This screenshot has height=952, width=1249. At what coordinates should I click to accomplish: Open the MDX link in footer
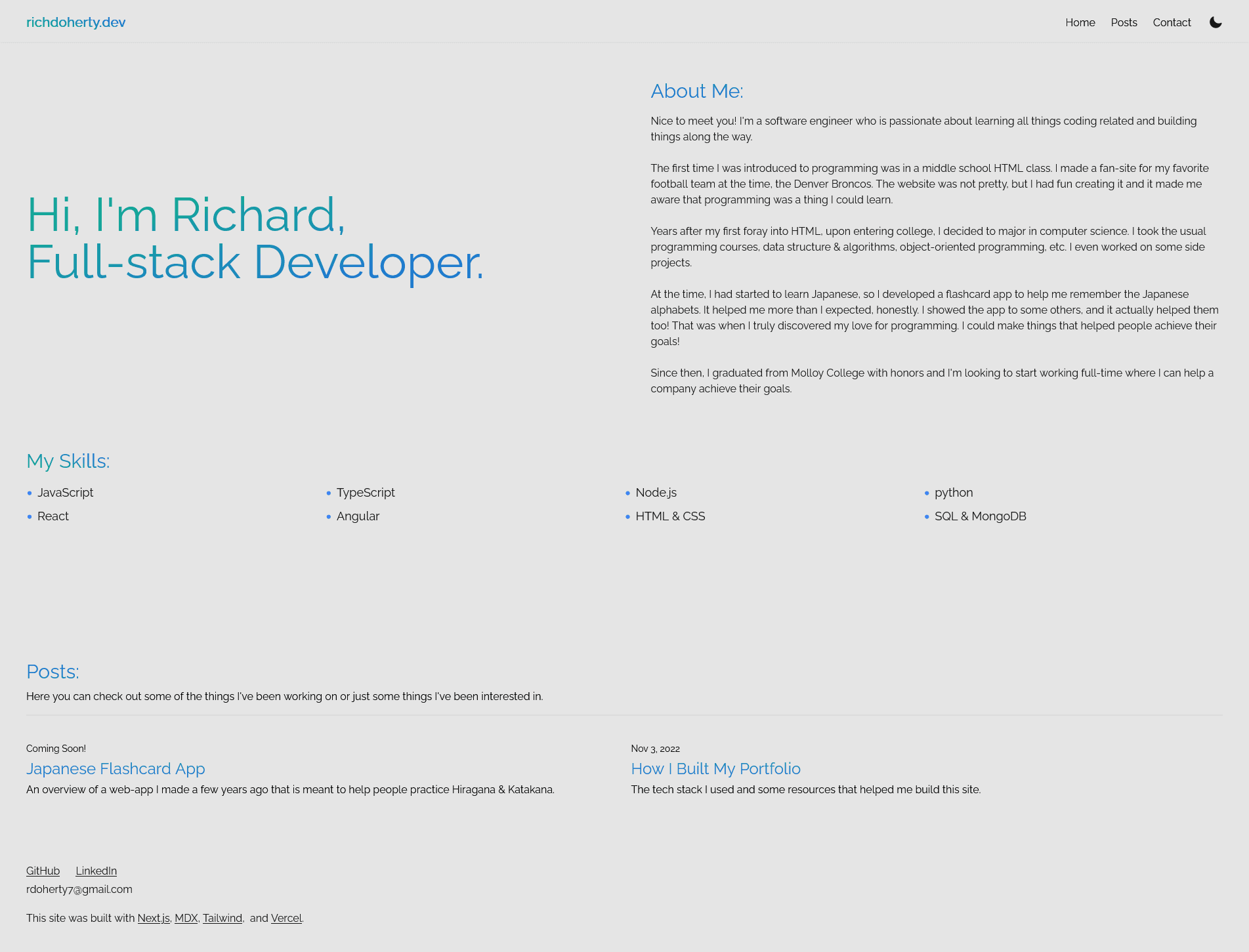[x=186, y=918]
